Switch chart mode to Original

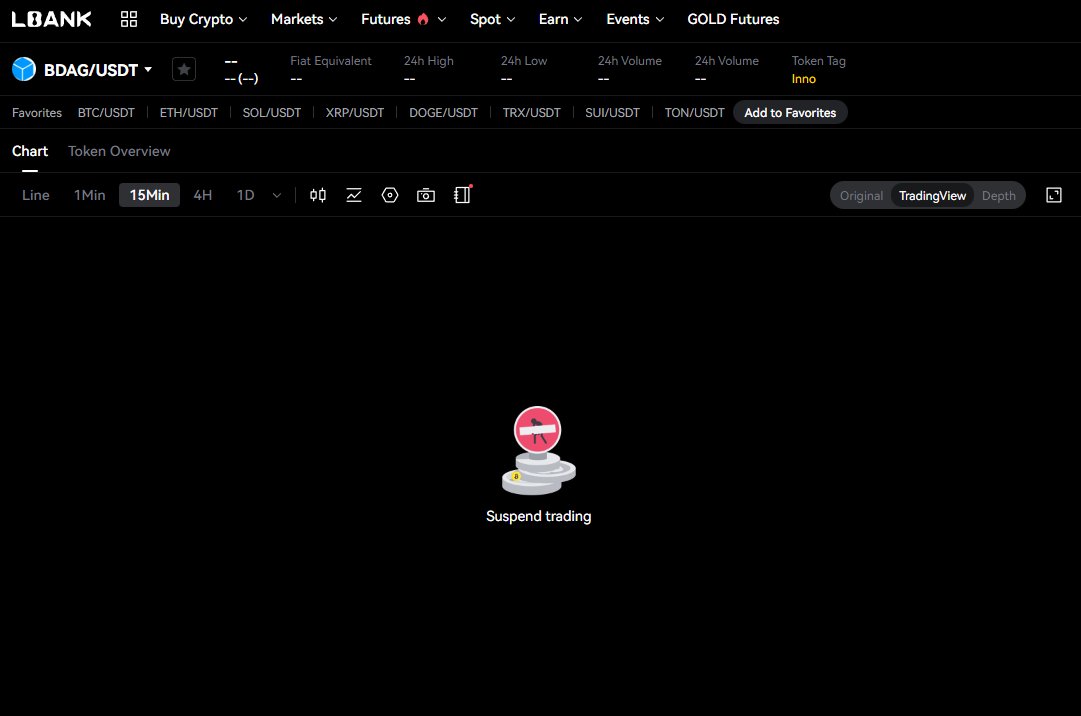click(x=861, y=196)
